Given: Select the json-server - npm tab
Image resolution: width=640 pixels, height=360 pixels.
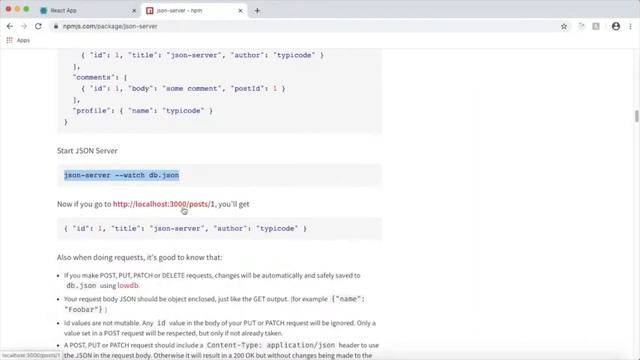Looking at the screenshot, I should point(194,11).
